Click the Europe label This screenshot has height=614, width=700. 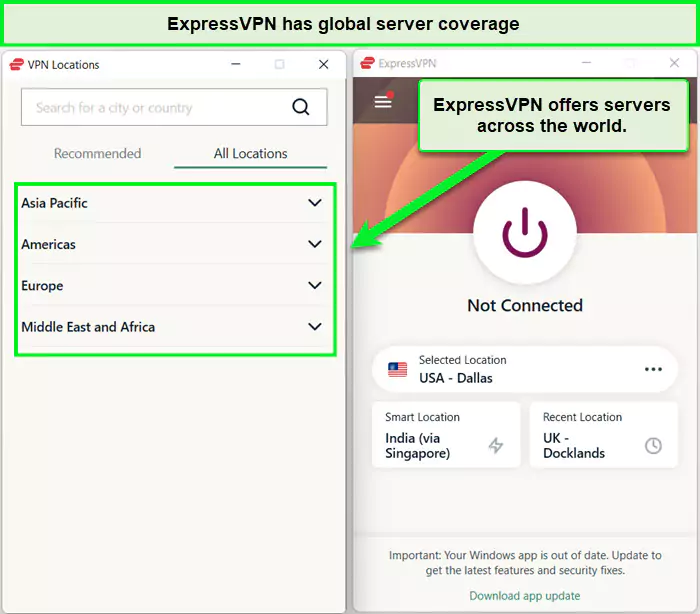[42, 286]
